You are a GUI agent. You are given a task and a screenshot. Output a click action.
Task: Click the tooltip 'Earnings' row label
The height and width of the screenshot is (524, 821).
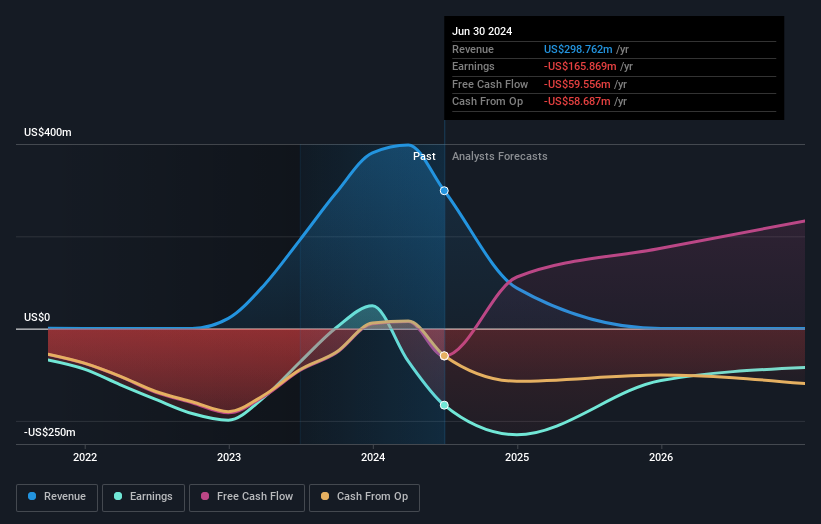click(x=473, y=66)
